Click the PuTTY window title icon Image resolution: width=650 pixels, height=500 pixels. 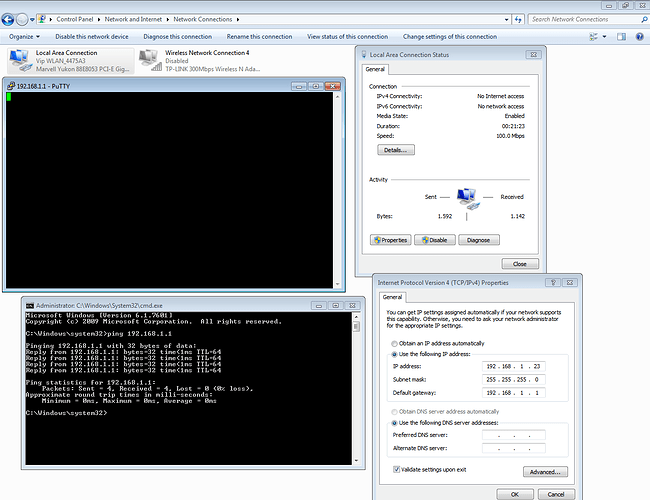click(x=11, y=86)
